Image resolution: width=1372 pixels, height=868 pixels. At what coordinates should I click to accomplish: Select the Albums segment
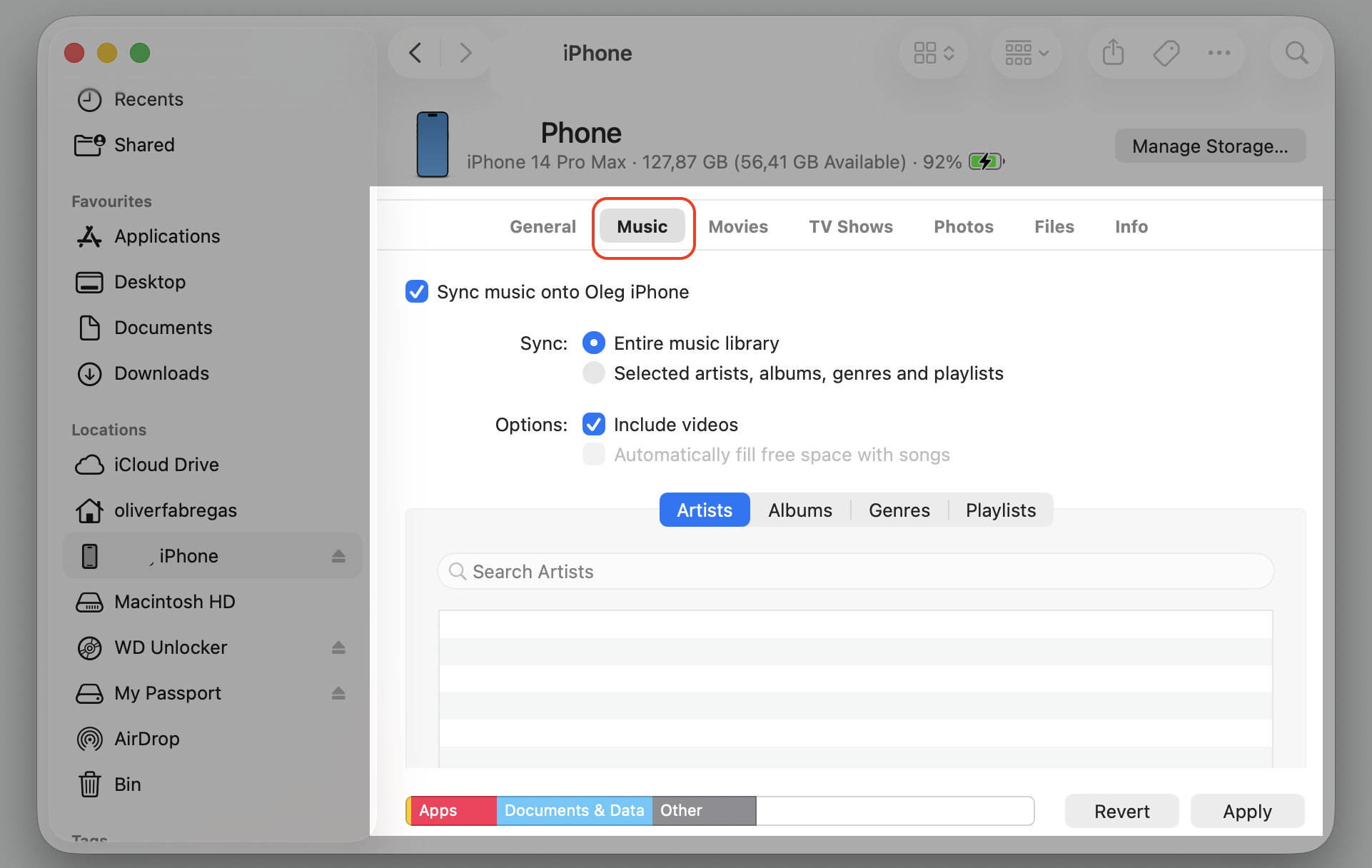800,510
